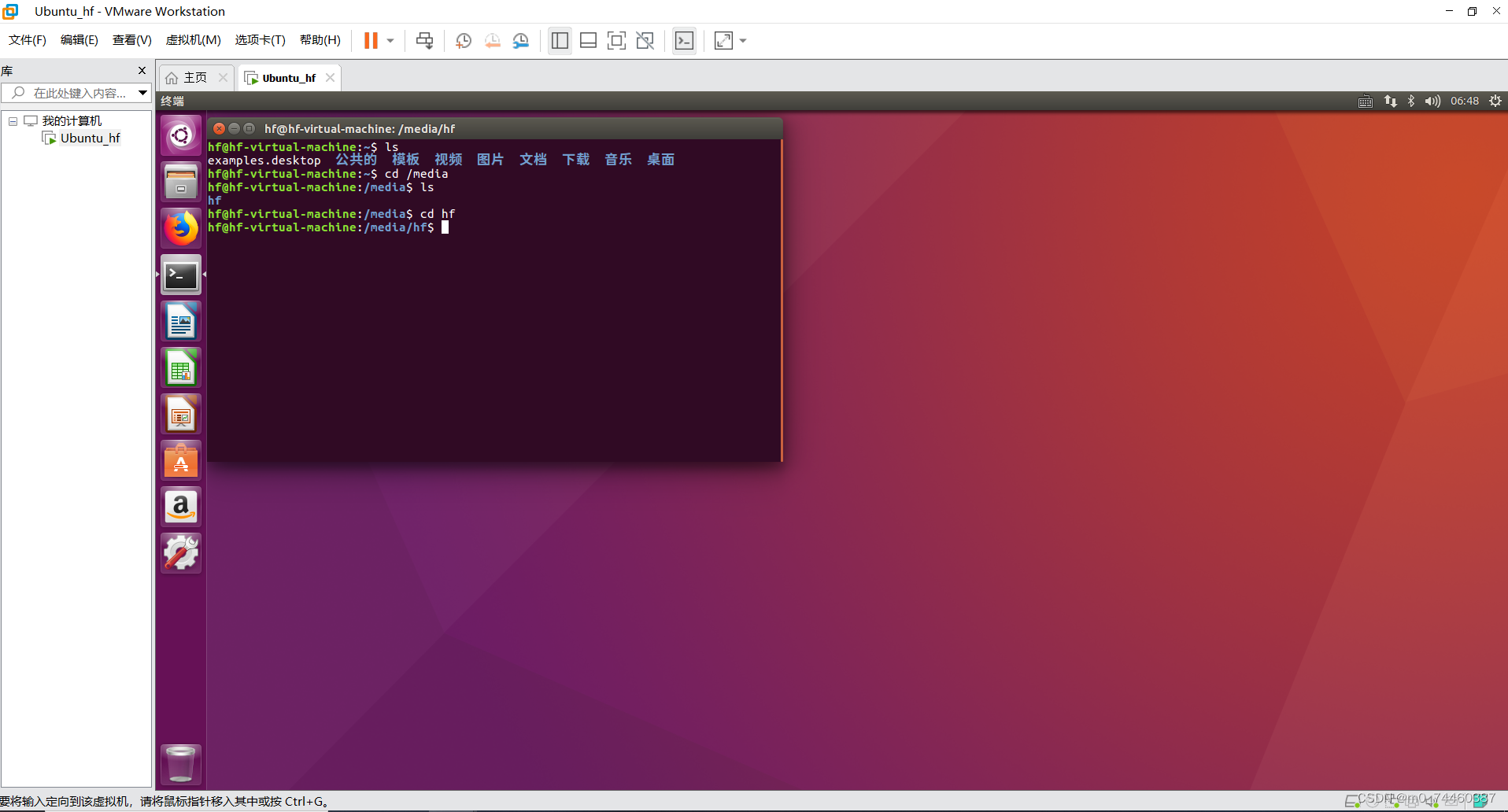1508x812 pixels.
Task: Click the Terminal launcher icon
Action: 181,275
